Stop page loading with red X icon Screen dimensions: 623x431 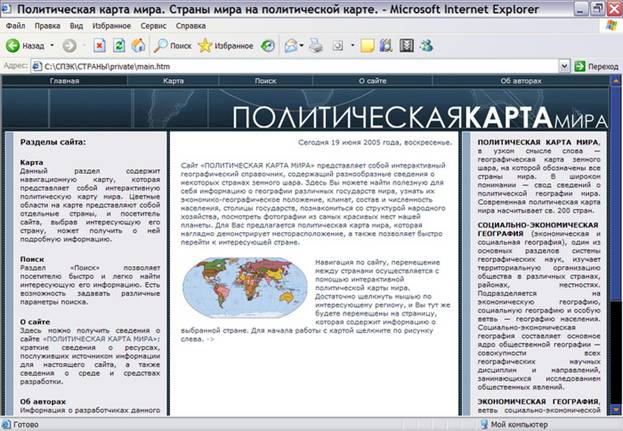(x=99, y=46)
